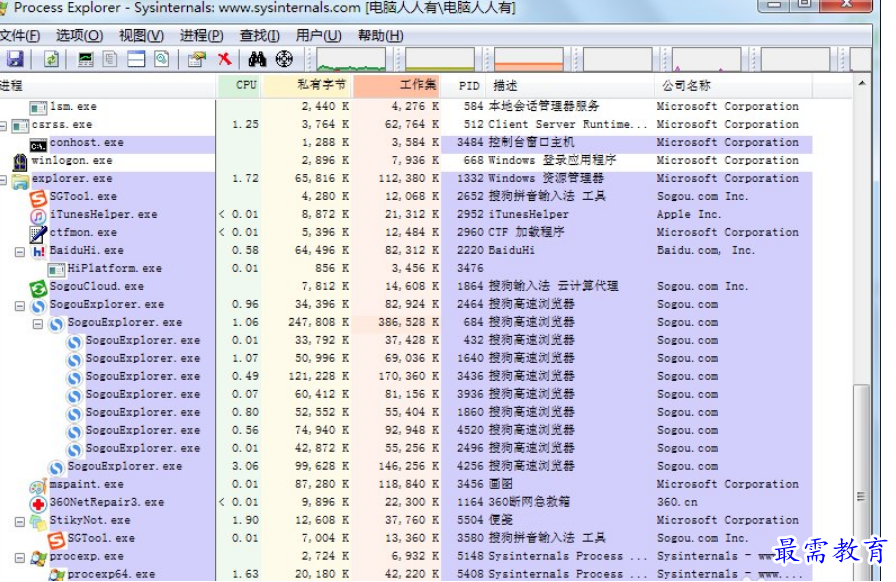Collapse the explorer.exe process tree
This screenshot has height=582, width=896.
tap(3, 180)
